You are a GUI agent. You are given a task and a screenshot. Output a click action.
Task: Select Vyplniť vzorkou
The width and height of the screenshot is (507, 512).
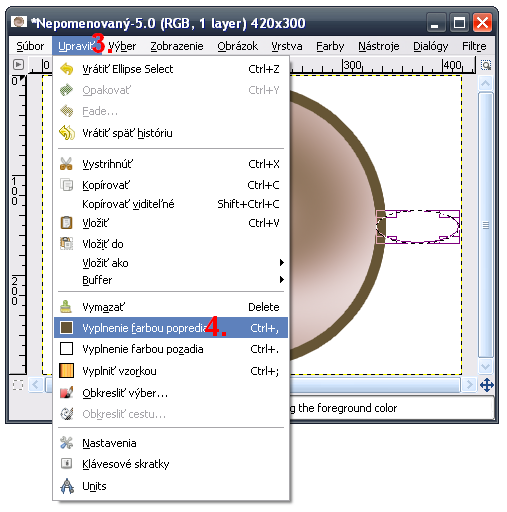coord(171,371)
